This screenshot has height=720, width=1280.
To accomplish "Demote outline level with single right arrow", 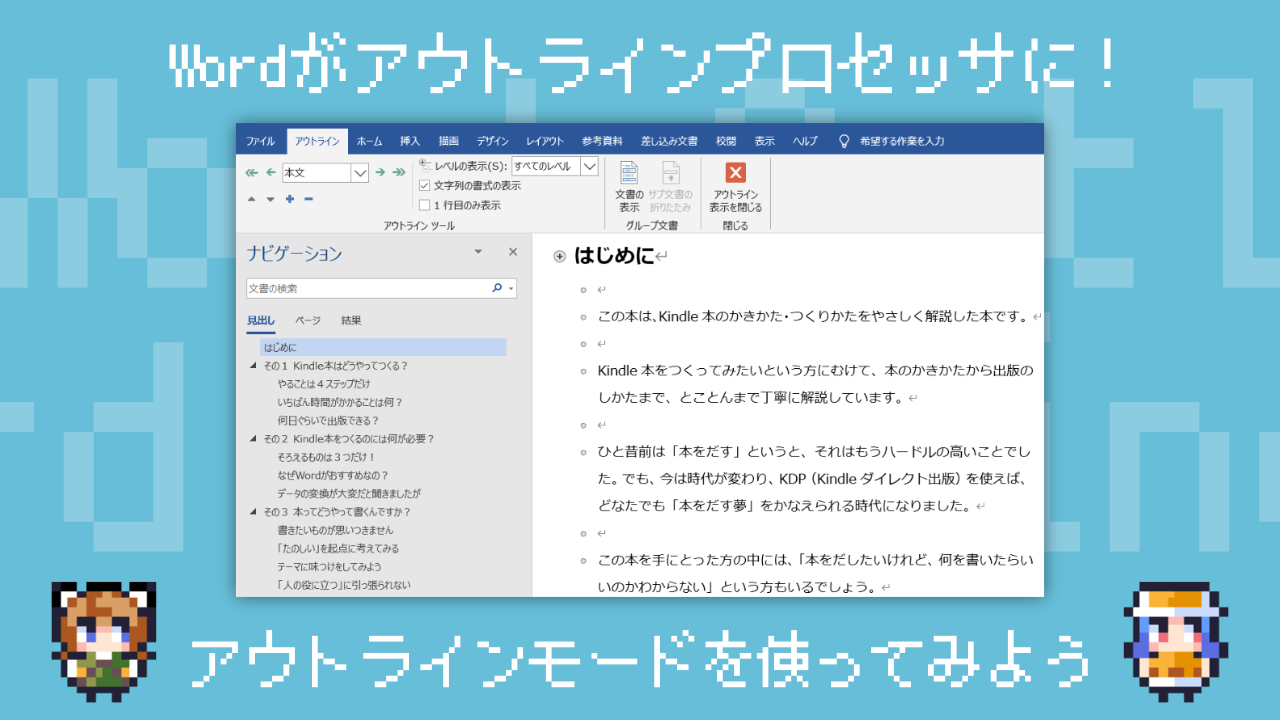I will [380, 172].
